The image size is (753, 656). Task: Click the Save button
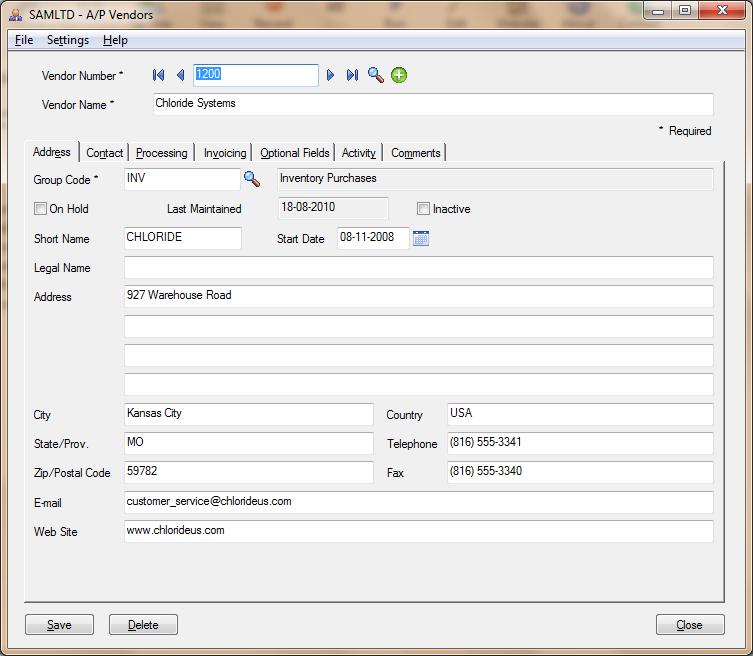[x=60, y=624]
